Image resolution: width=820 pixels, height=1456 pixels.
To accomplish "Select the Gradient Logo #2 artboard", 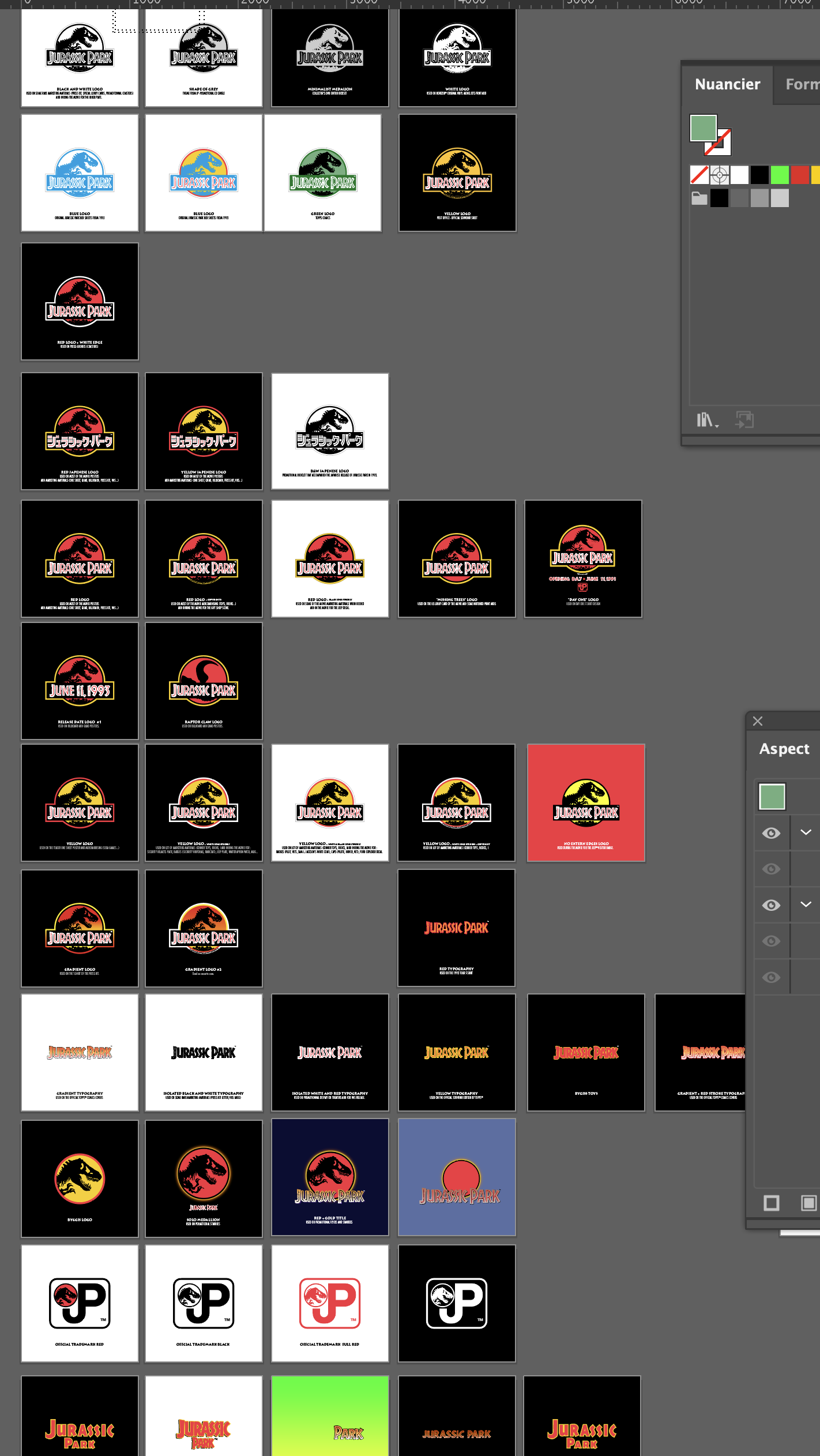I will point(204,928).
